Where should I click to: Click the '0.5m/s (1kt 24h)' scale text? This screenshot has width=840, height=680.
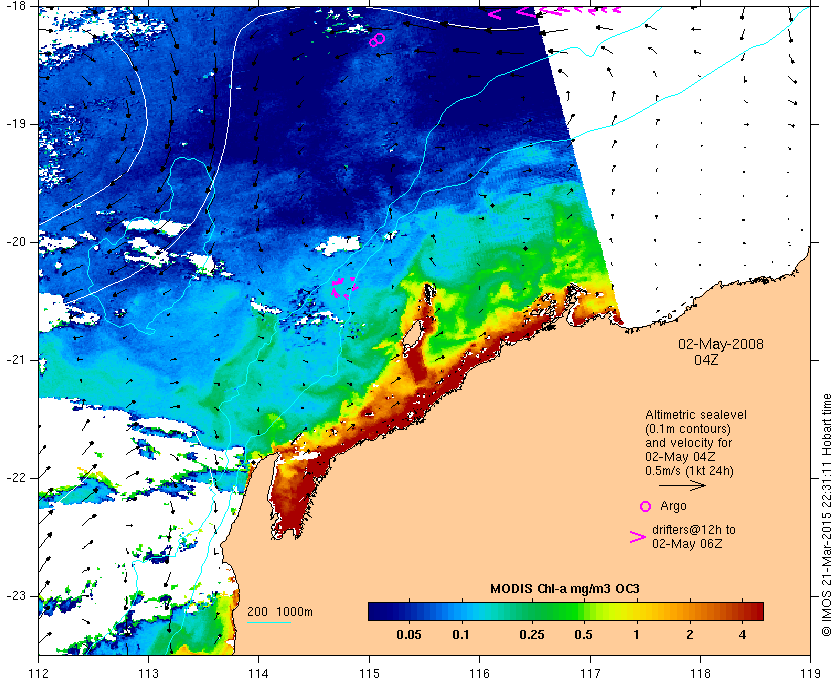pyautogui.click(x=689, y=471)
